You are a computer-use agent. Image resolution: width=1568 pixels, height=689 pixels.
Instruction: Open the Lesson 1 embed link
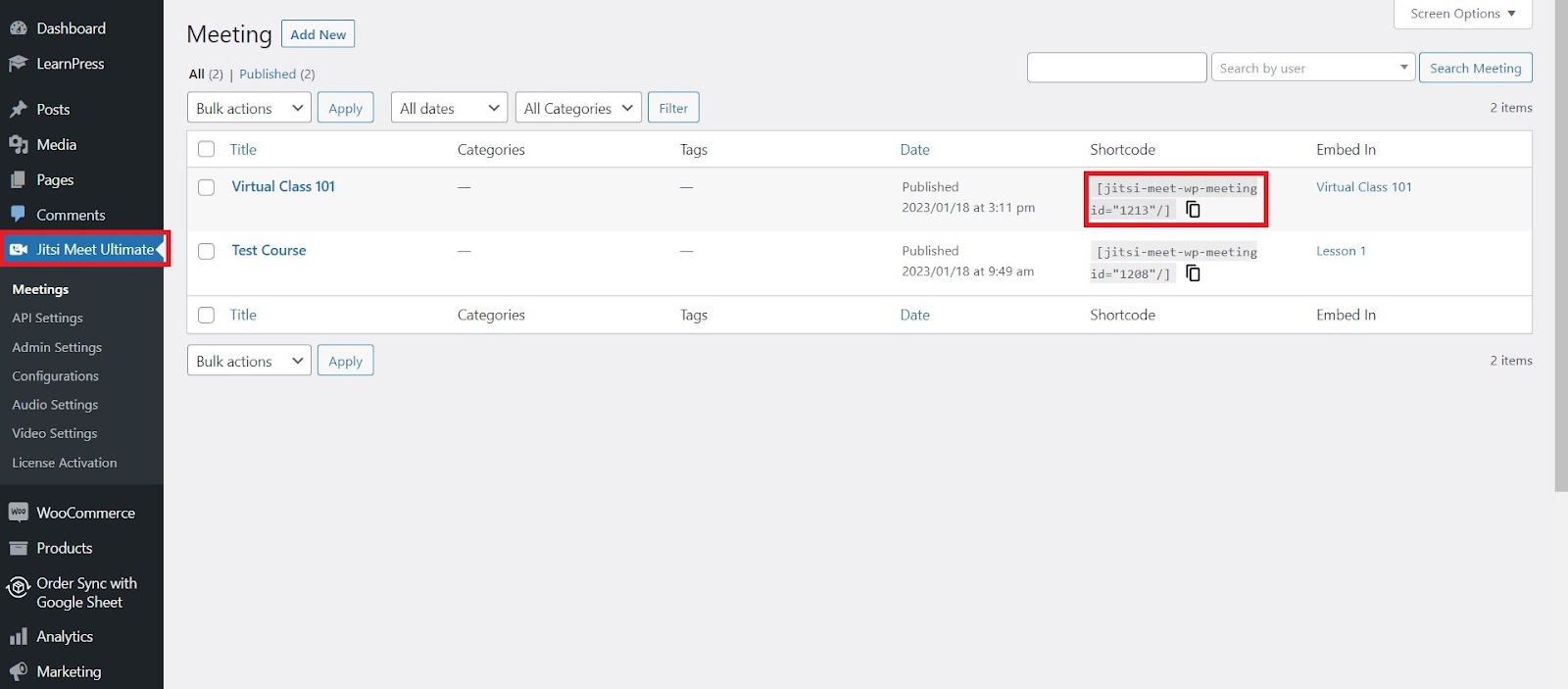click(x=1341, y=250)
